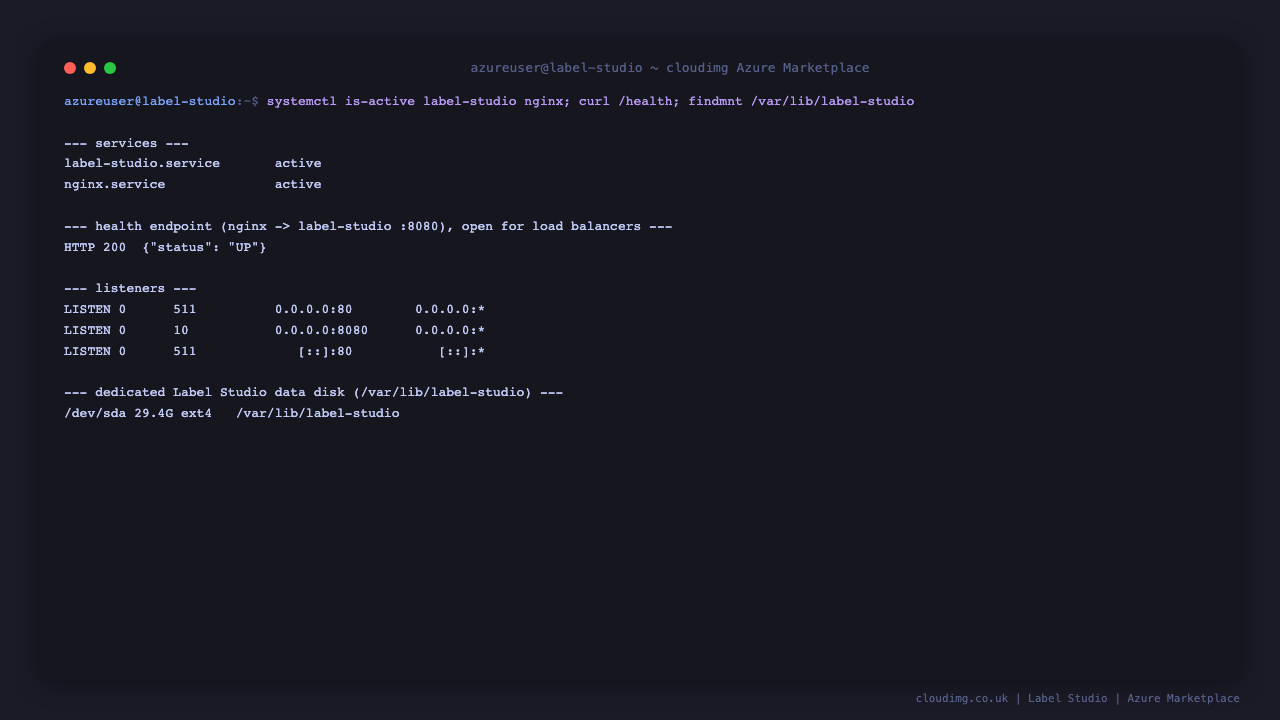Click the command 'systemctl is-active label-studio nginx;'

coord(419,102)
